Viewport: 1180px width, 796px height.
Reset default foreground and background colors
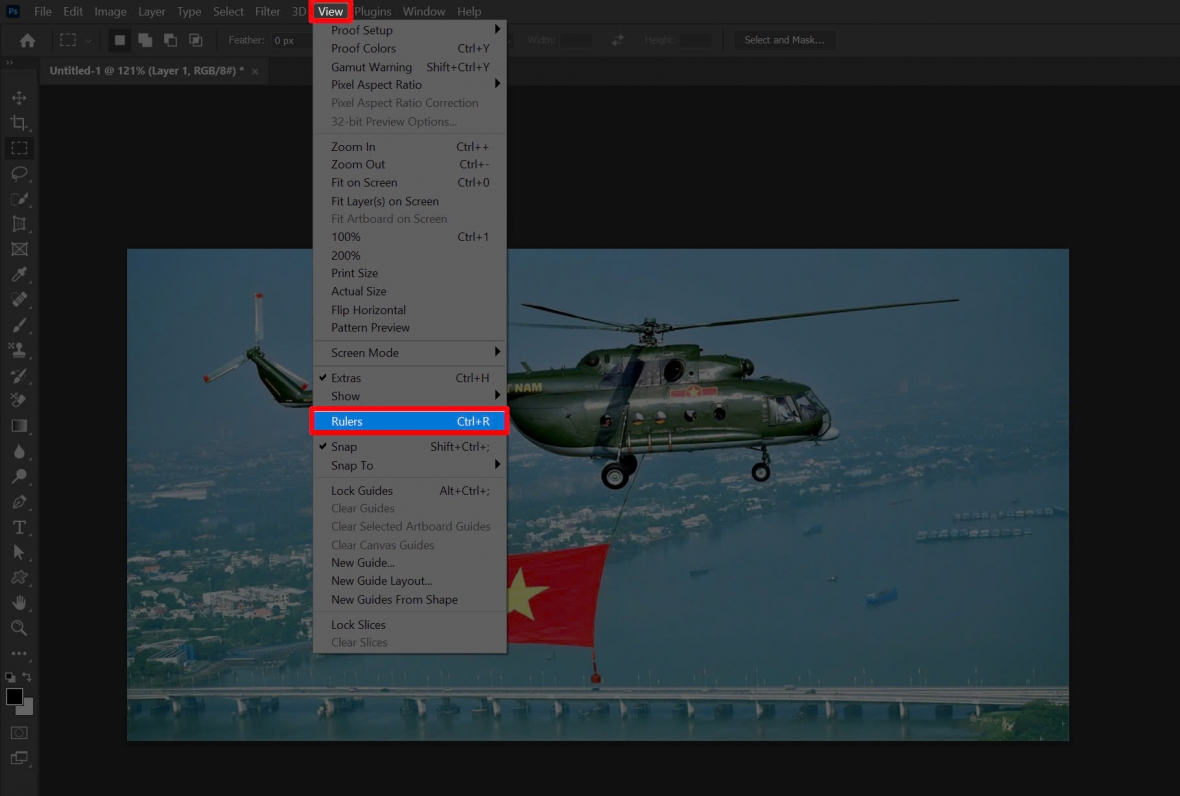click(x=10, y=677)
